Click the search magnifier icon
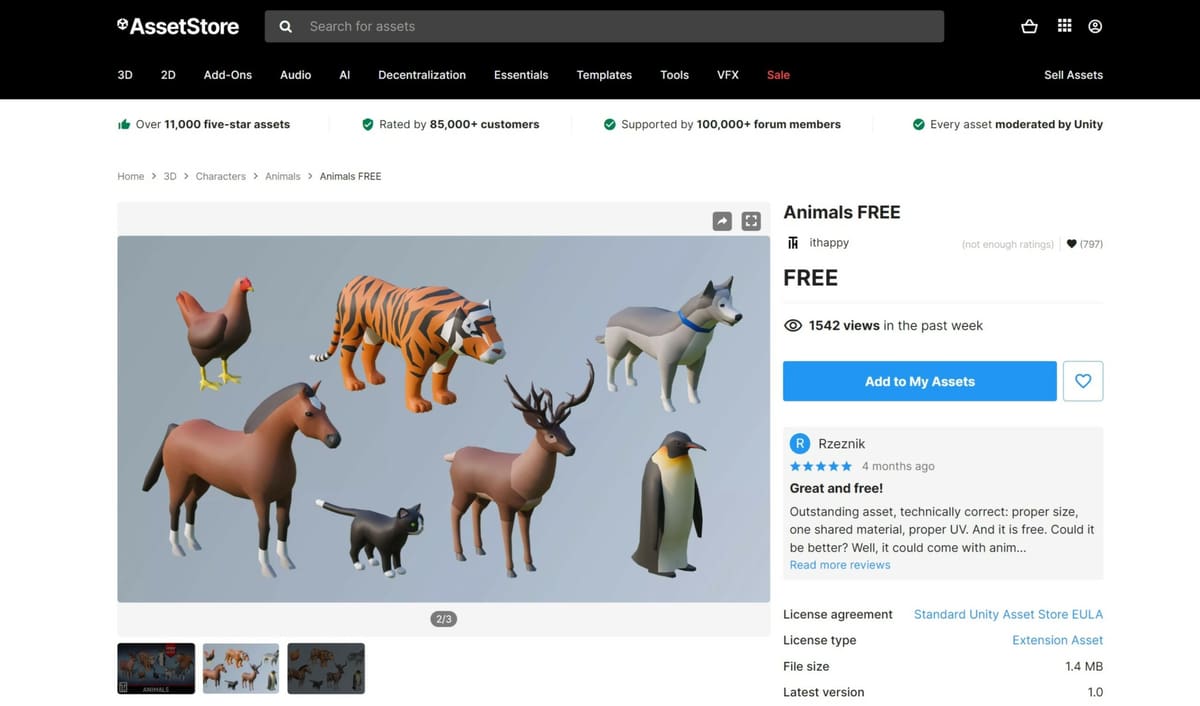The width and height of the screenshot is (1200, 706). [285, 26]
